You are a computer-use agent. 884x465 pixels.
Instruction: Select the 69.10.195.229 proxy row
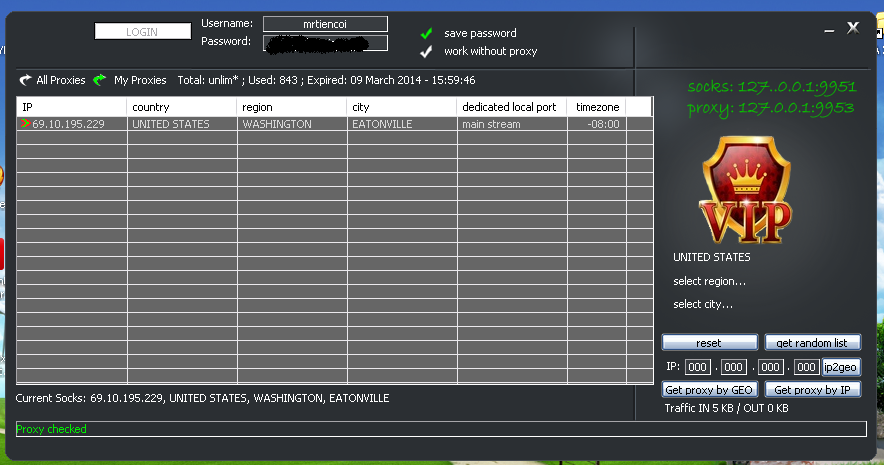click(335, 124)
